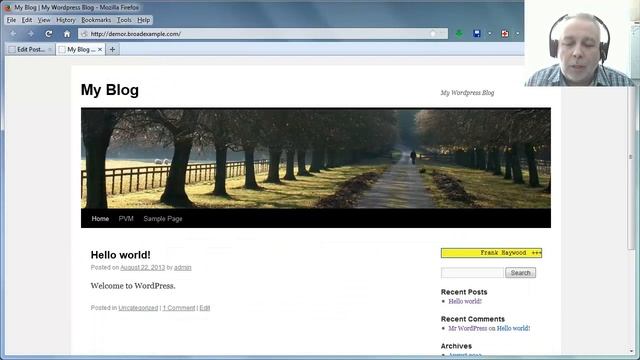Select the My Blog browser tab
This screenshot has width=640, height=360.
click(81, 49)
